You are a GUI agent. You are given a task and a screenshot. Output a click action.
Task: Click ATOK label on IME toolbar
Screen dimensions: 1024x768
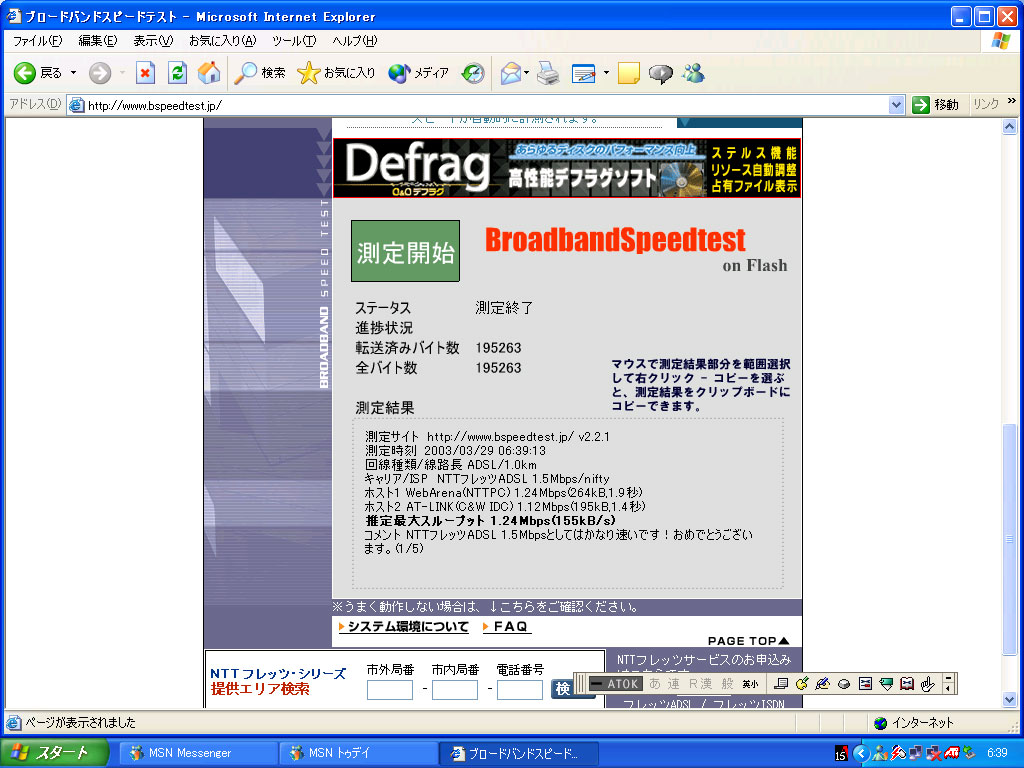615,684
